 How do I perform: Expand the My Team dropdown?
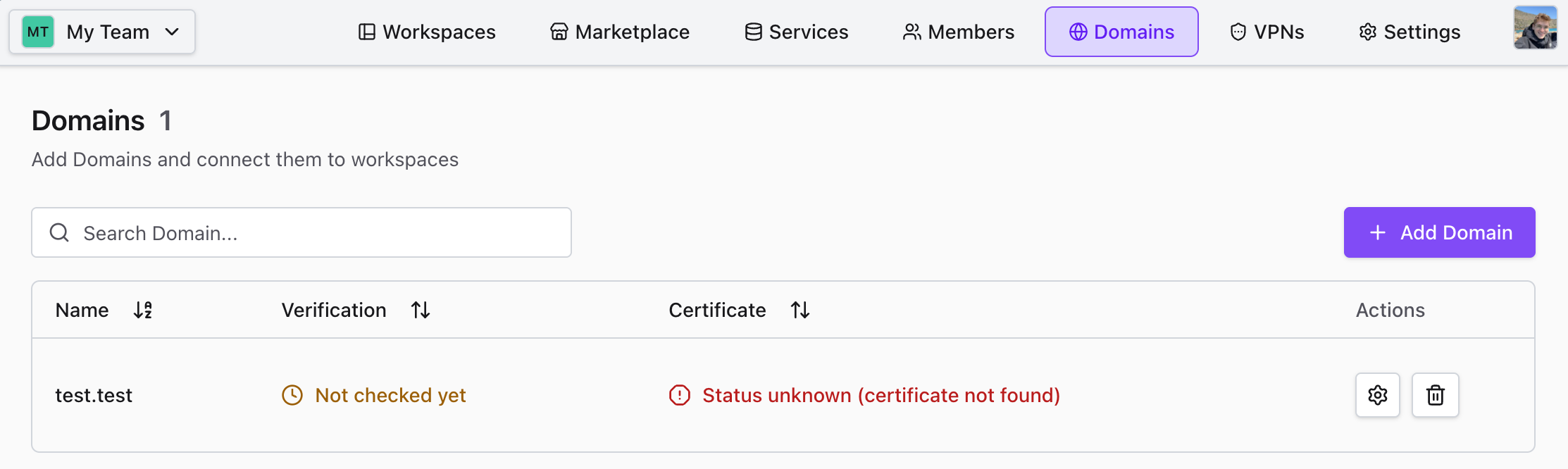172,32
